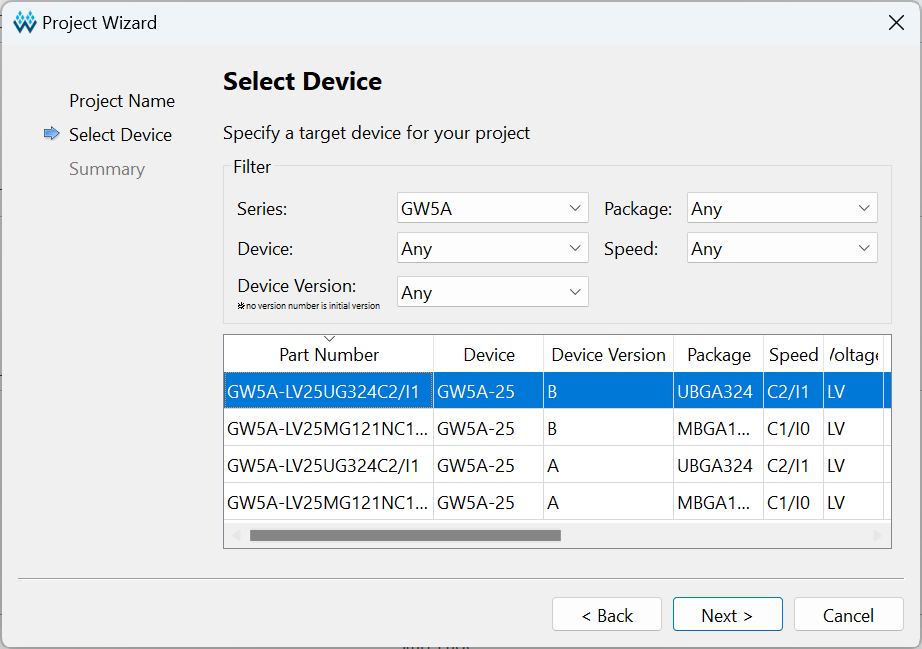Click UBGA324 package cell in the version A row

[x=719, y=466]
